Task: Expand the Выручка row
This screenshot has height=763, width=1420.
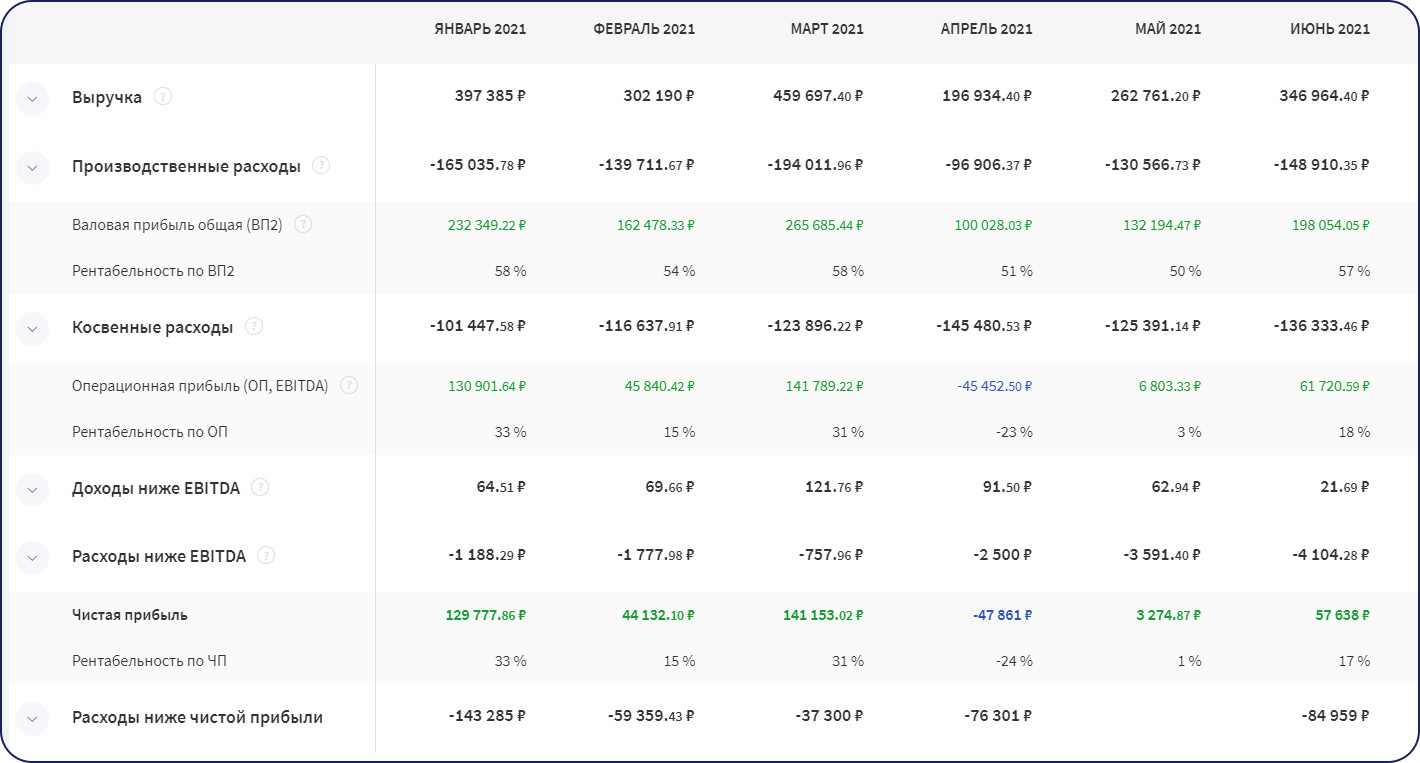Action: coord(32,98)
